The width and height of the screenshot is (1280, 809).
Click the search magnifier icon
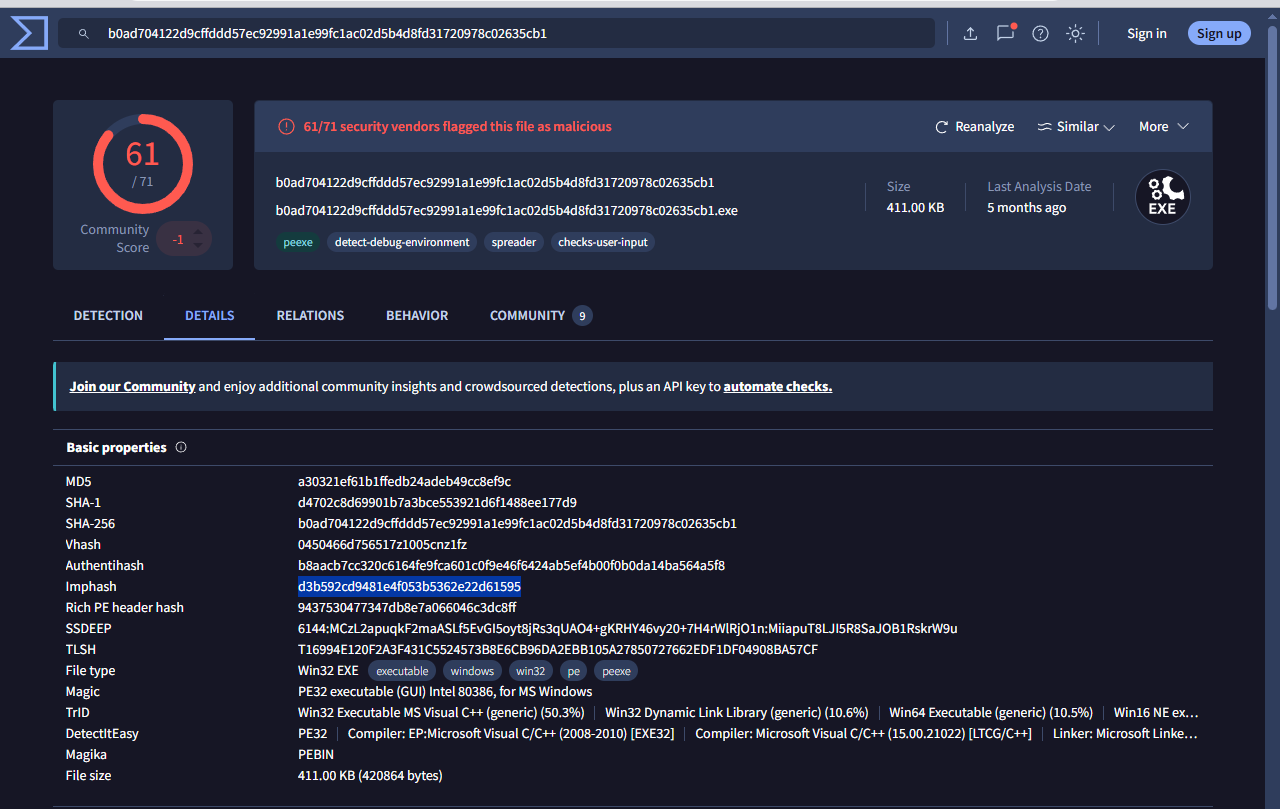coord(84,34)
